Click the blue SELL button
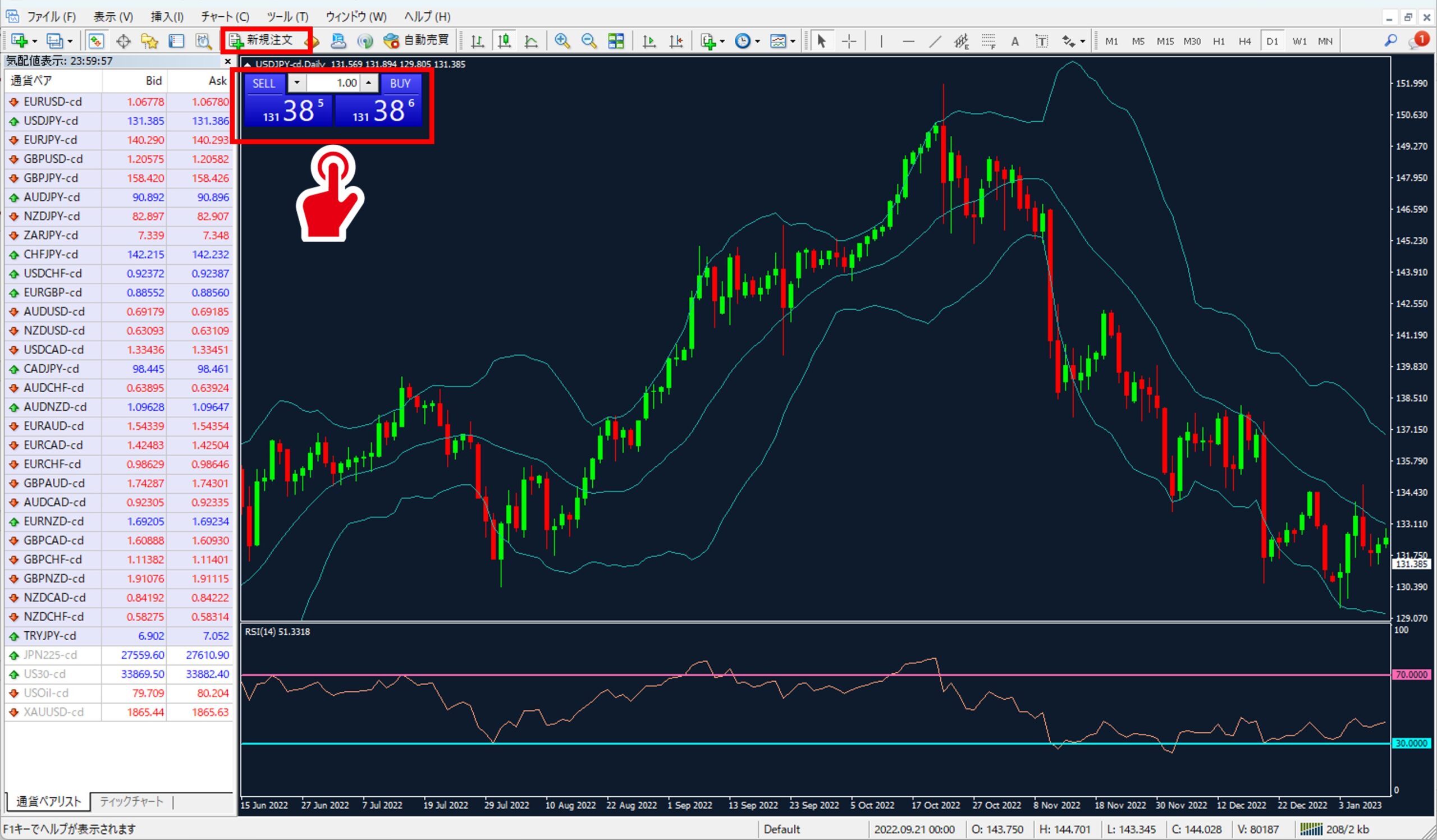Viewport: 1437px width, 840px height. click(263, 83)
